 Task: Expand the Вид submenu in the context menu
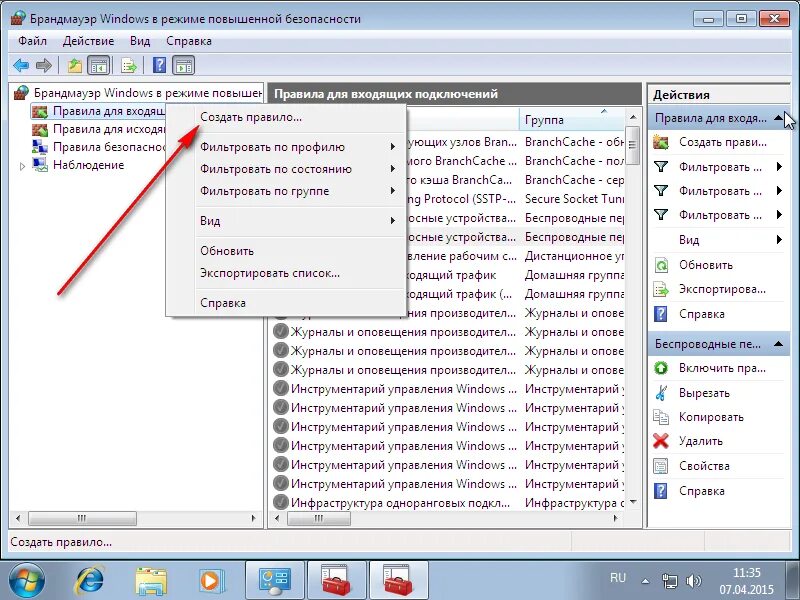click(286, 220)
